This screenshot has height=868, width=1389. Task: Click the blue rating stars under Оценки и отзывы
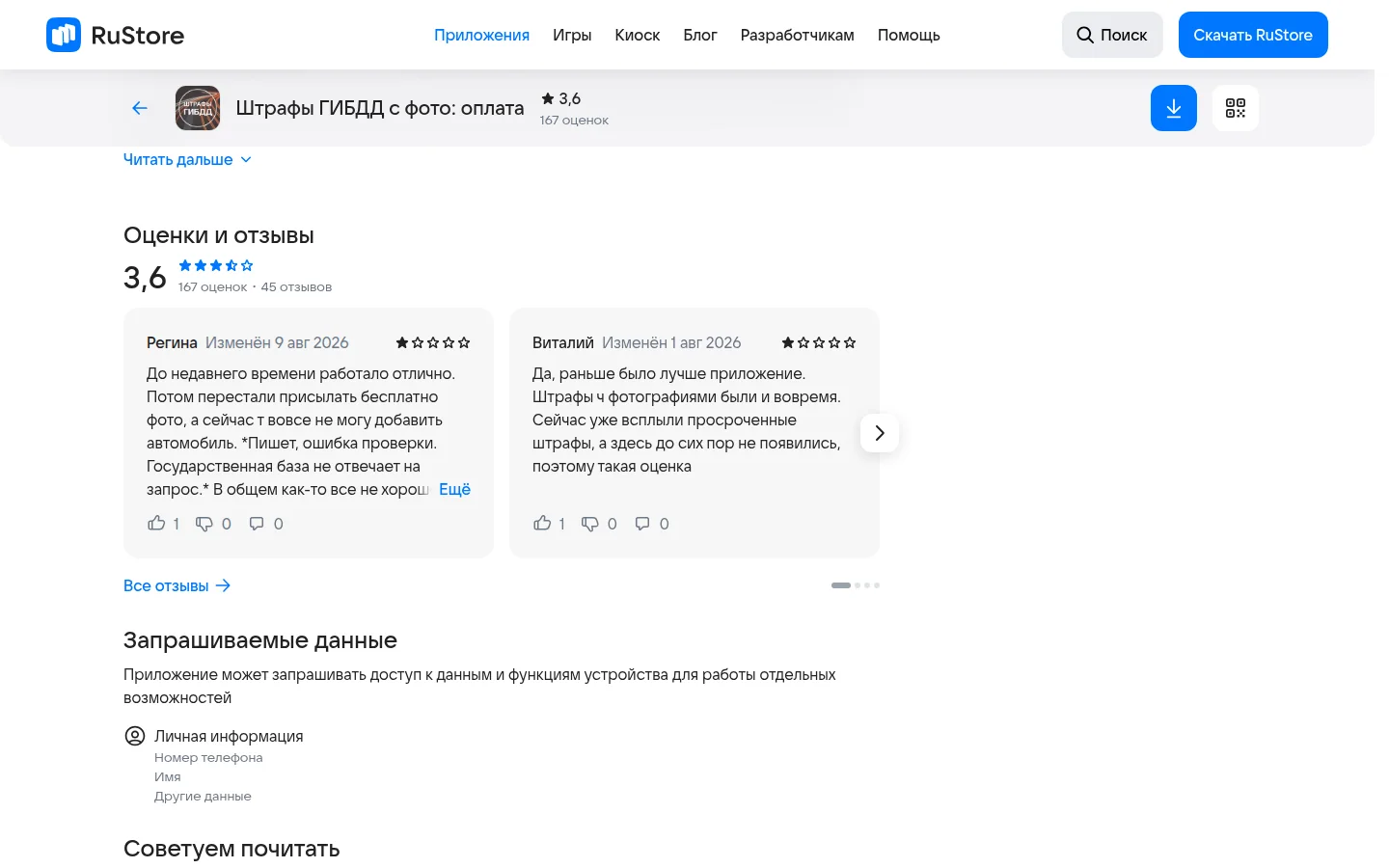point(216,265)
